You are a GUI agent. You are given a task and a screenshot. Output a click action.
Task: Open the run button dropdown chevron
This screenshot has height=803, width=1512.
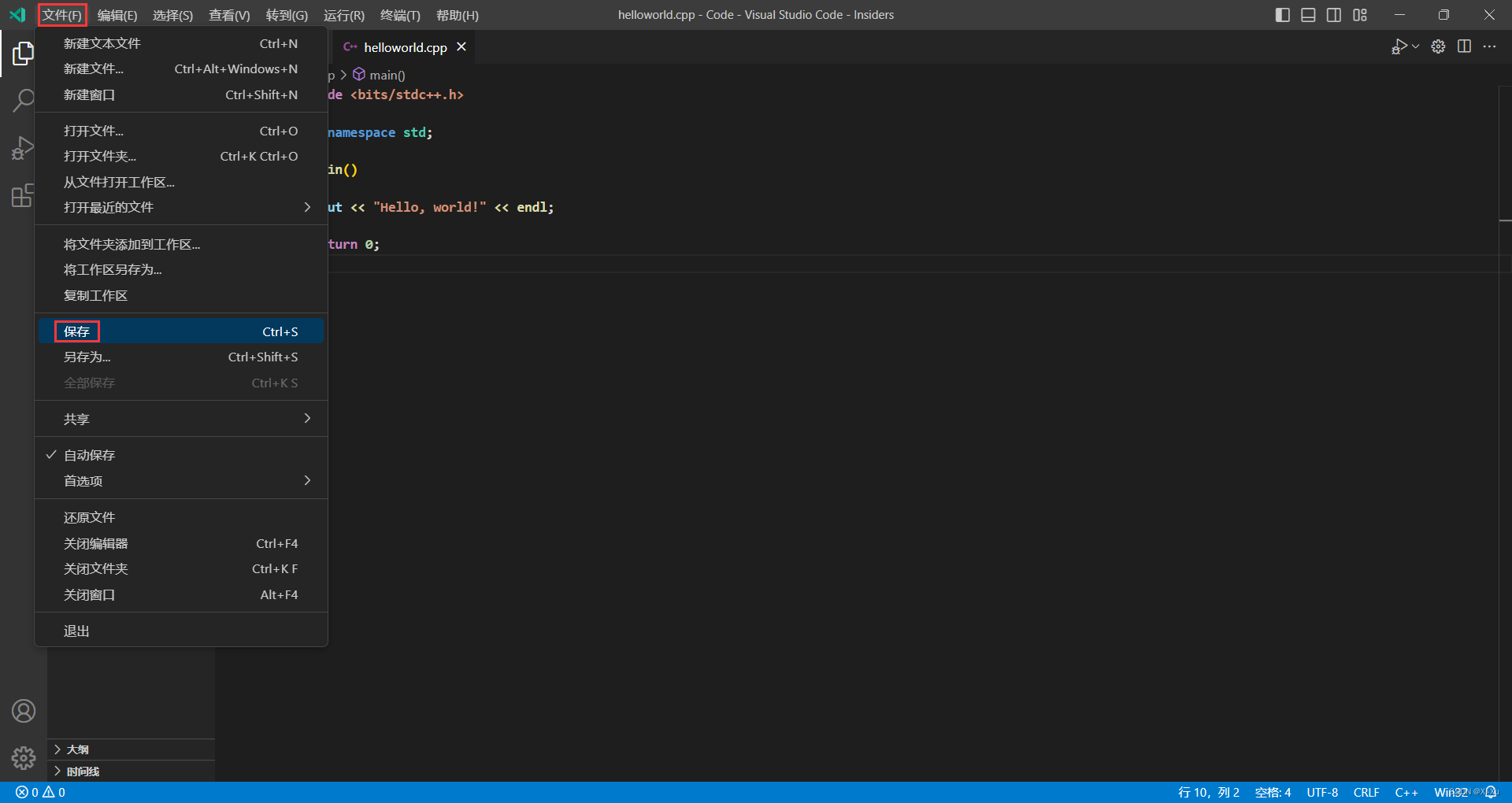pos(1415,46)
